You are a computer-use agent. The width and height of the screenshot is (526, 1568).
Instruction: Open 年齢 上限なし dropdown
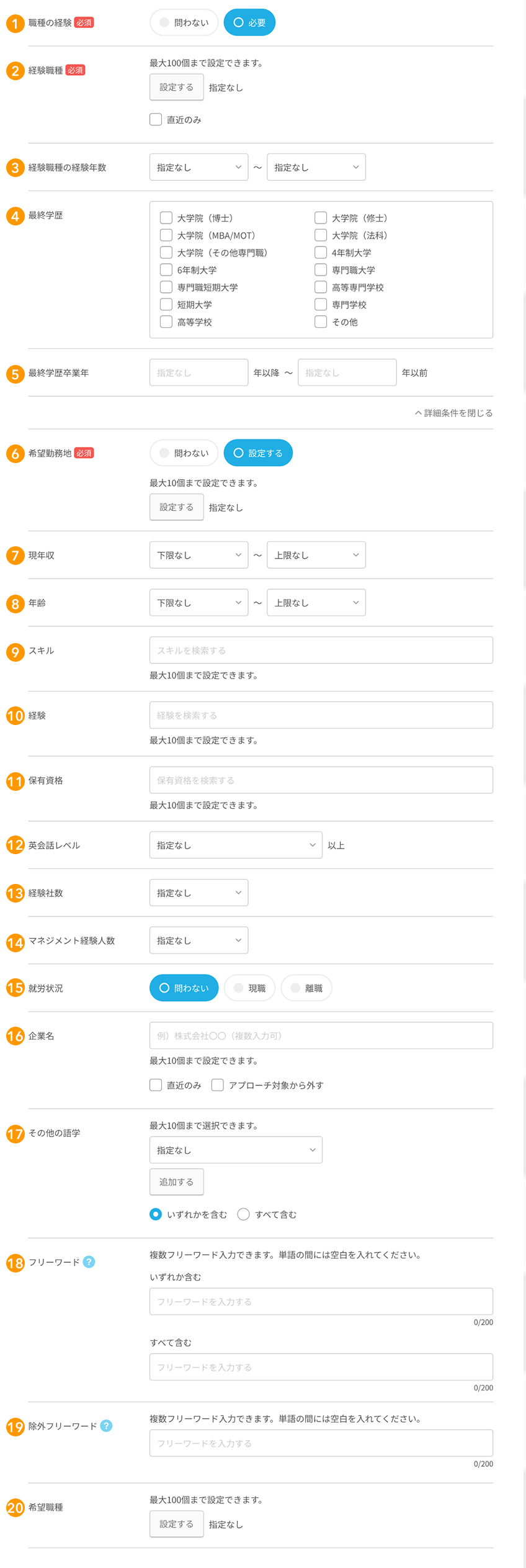pyautogui.click(x=316, y=603)
